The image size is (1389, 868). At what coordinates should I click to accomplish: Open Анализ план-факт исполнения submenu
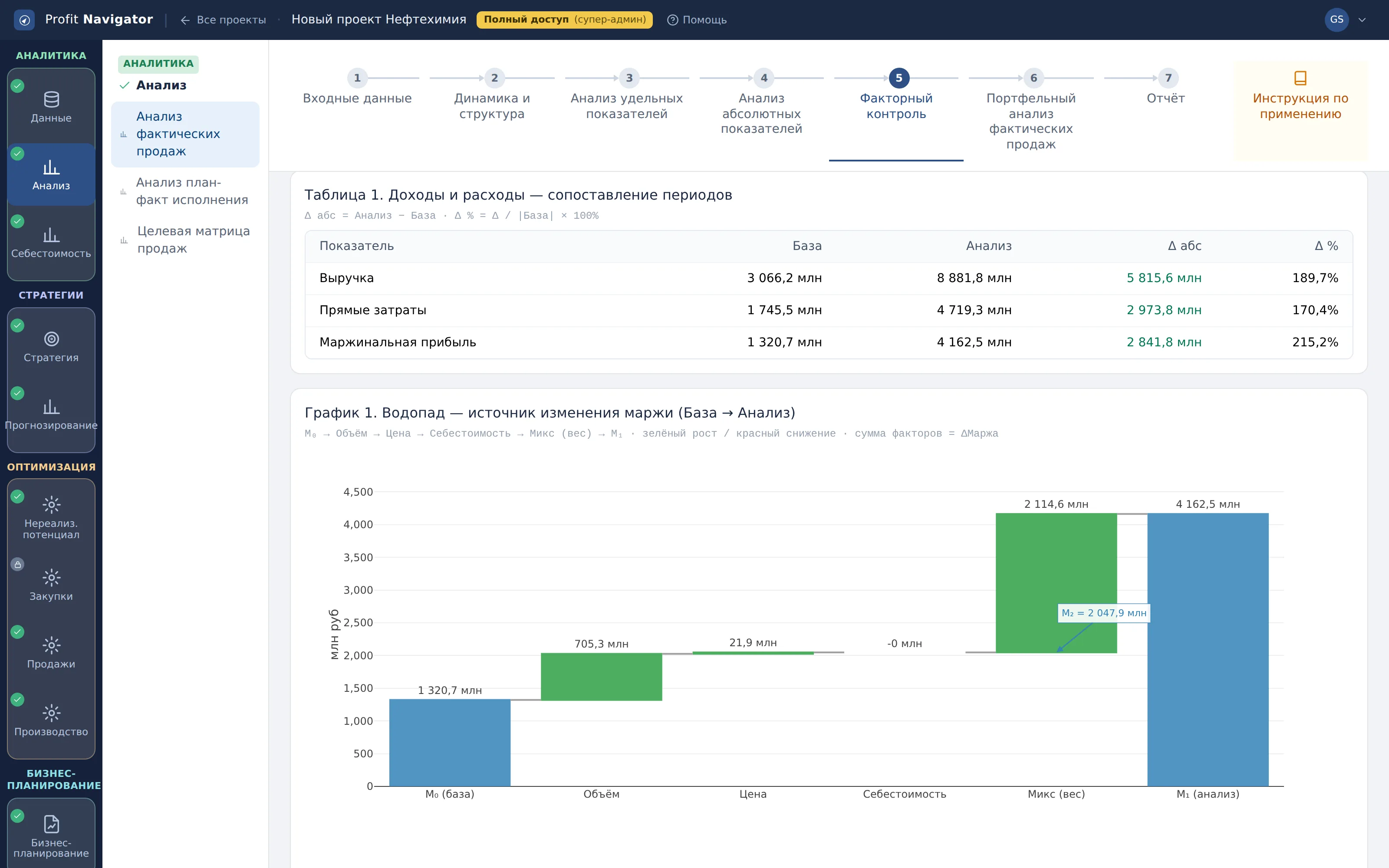[x=185, y=191]
